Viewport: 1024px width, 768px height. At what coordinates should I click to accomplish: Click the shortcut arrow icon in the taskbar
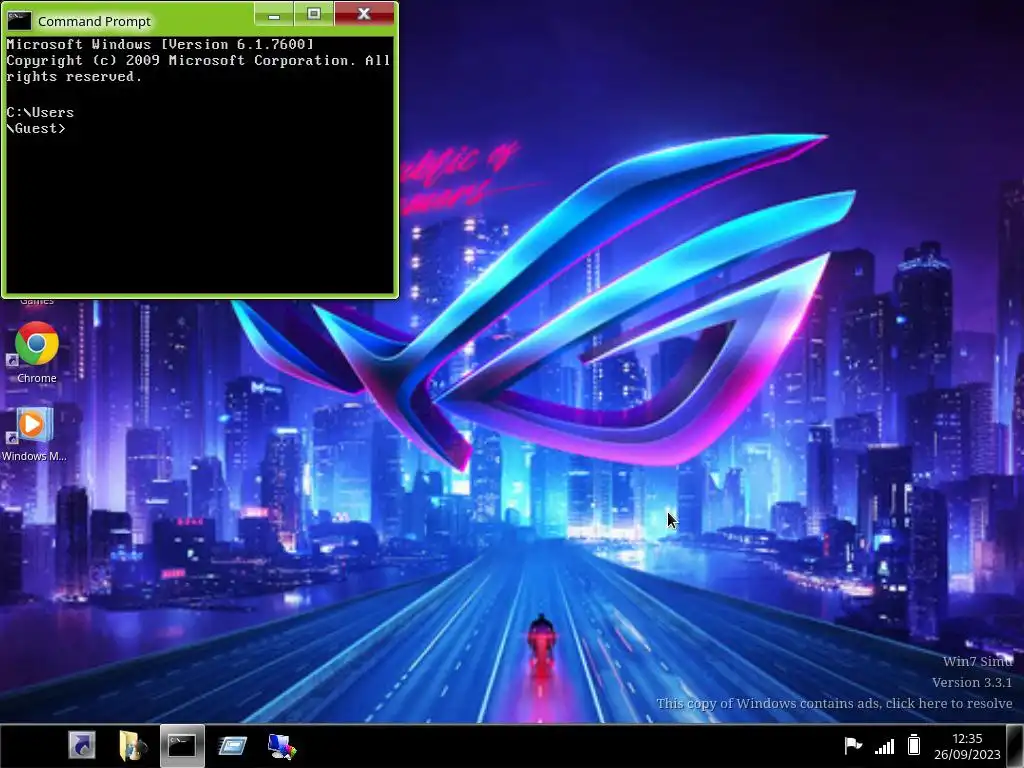click(82, 745)
